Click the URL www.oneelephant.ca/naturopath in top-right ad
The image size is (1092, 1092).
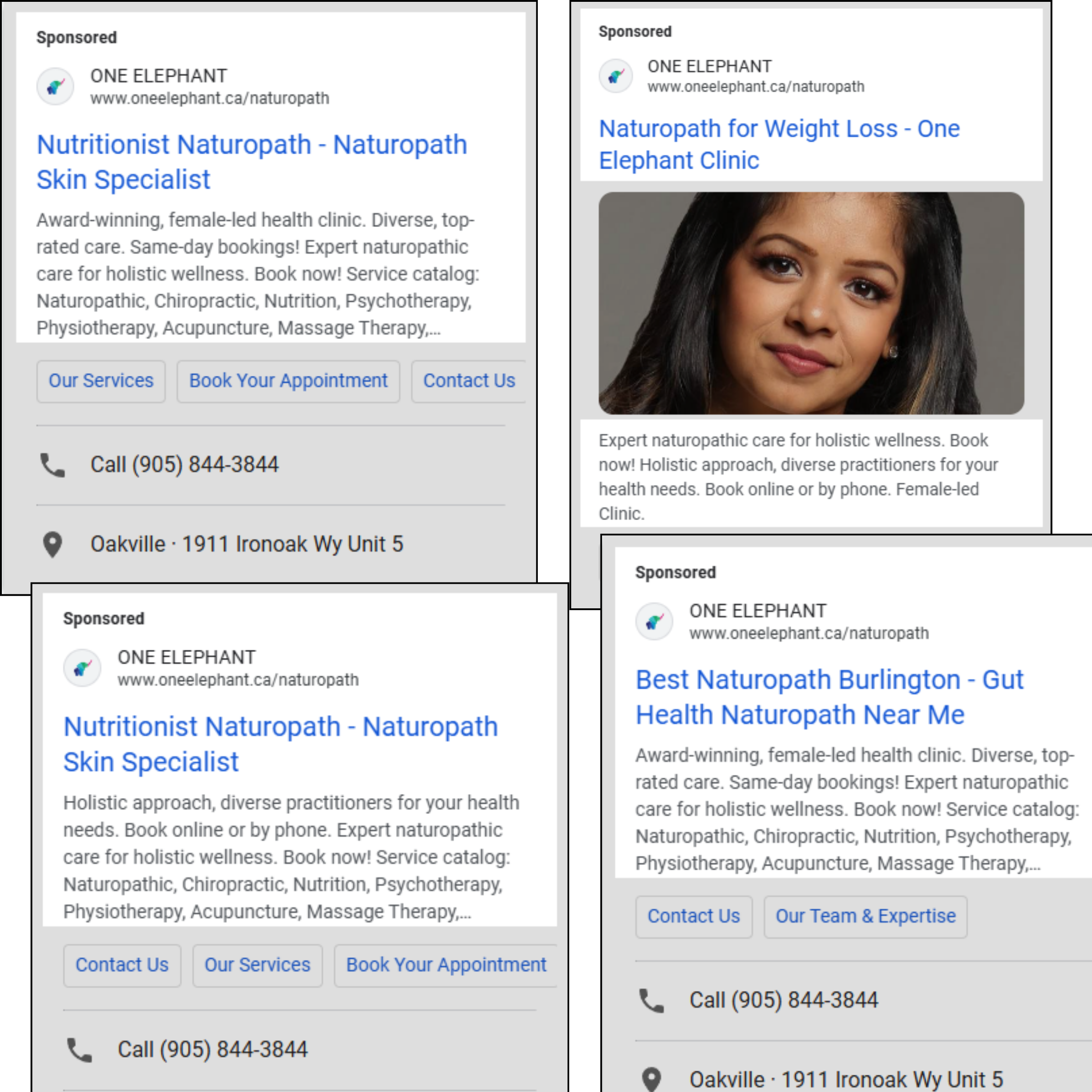(756, 86)
